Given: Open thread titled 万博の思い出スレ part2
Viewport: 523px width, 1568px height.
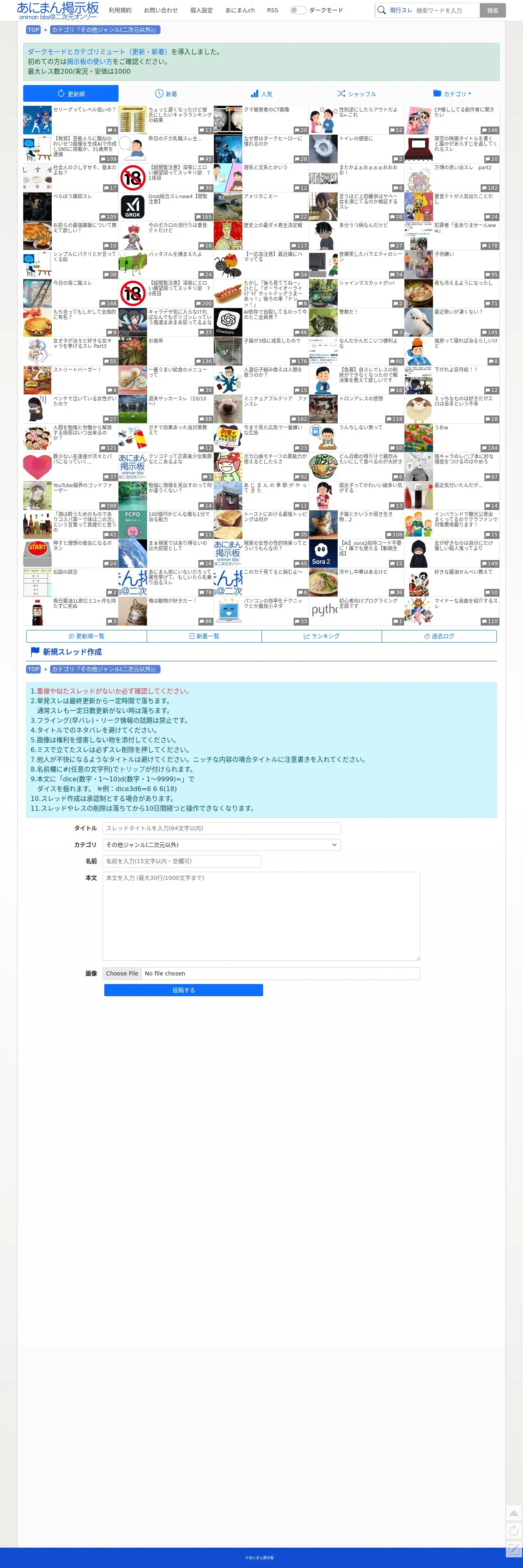Looking at the screenshot, I should (x=463, y=167).
